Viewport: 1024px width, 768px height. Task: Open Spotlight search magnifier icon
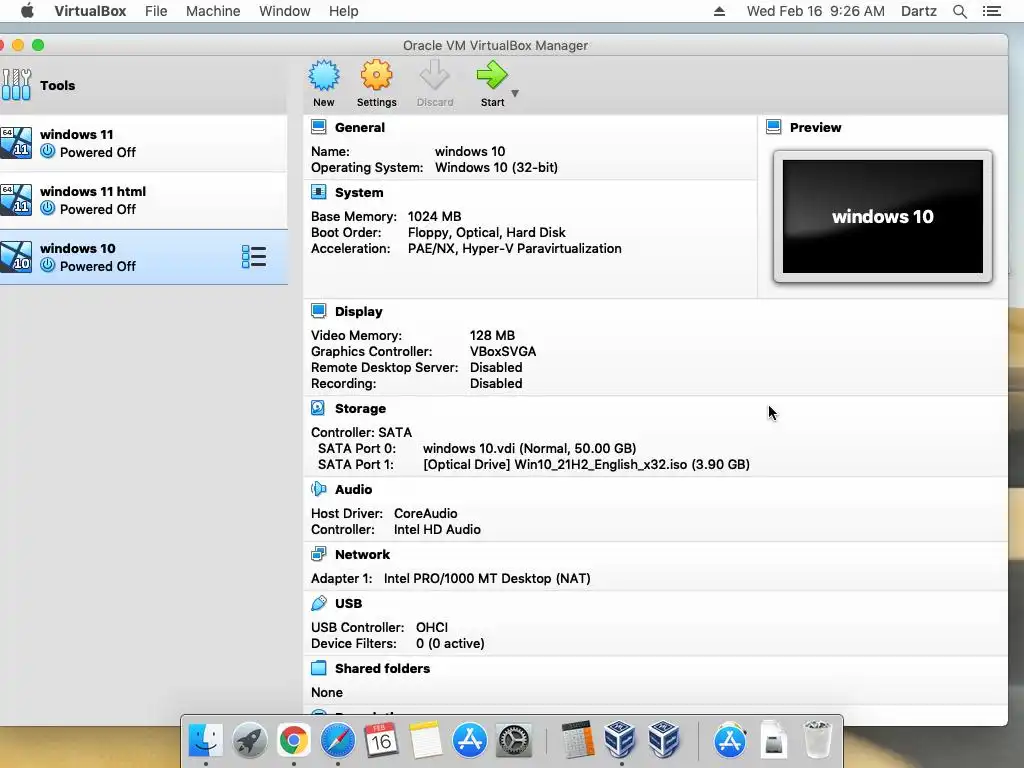pos(959,11)
